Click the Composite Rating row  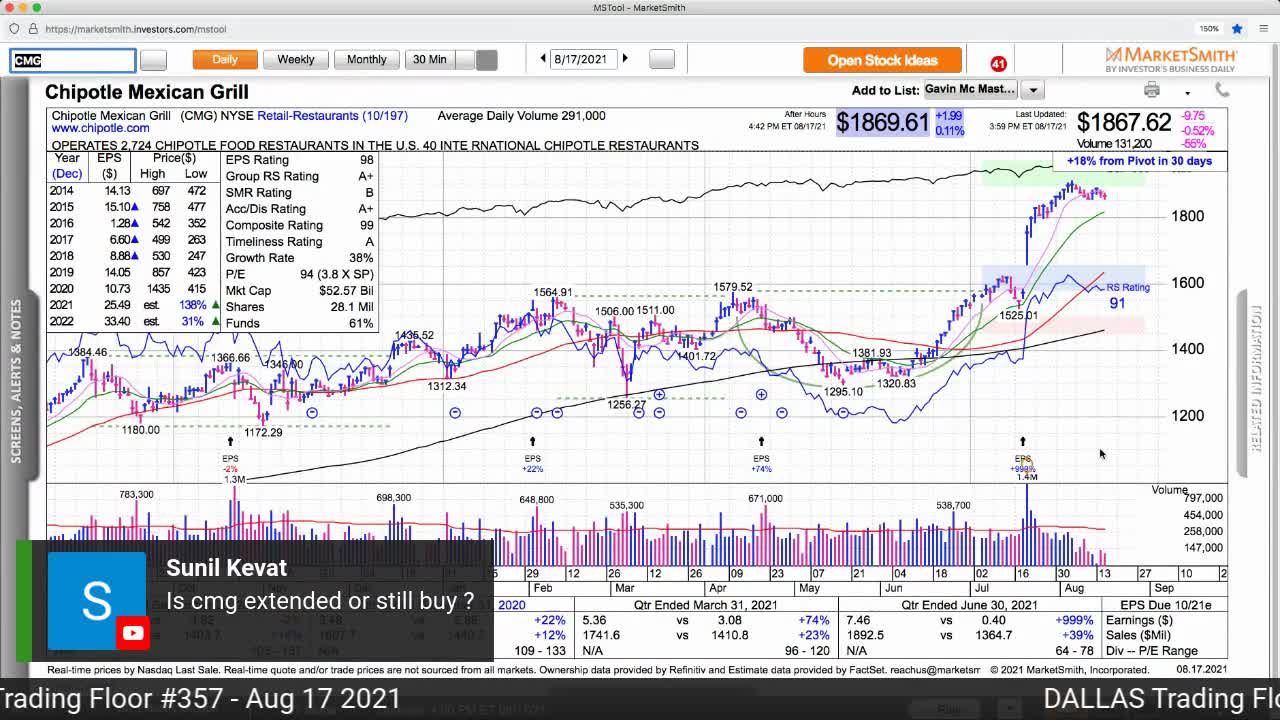tap(299, 225)
